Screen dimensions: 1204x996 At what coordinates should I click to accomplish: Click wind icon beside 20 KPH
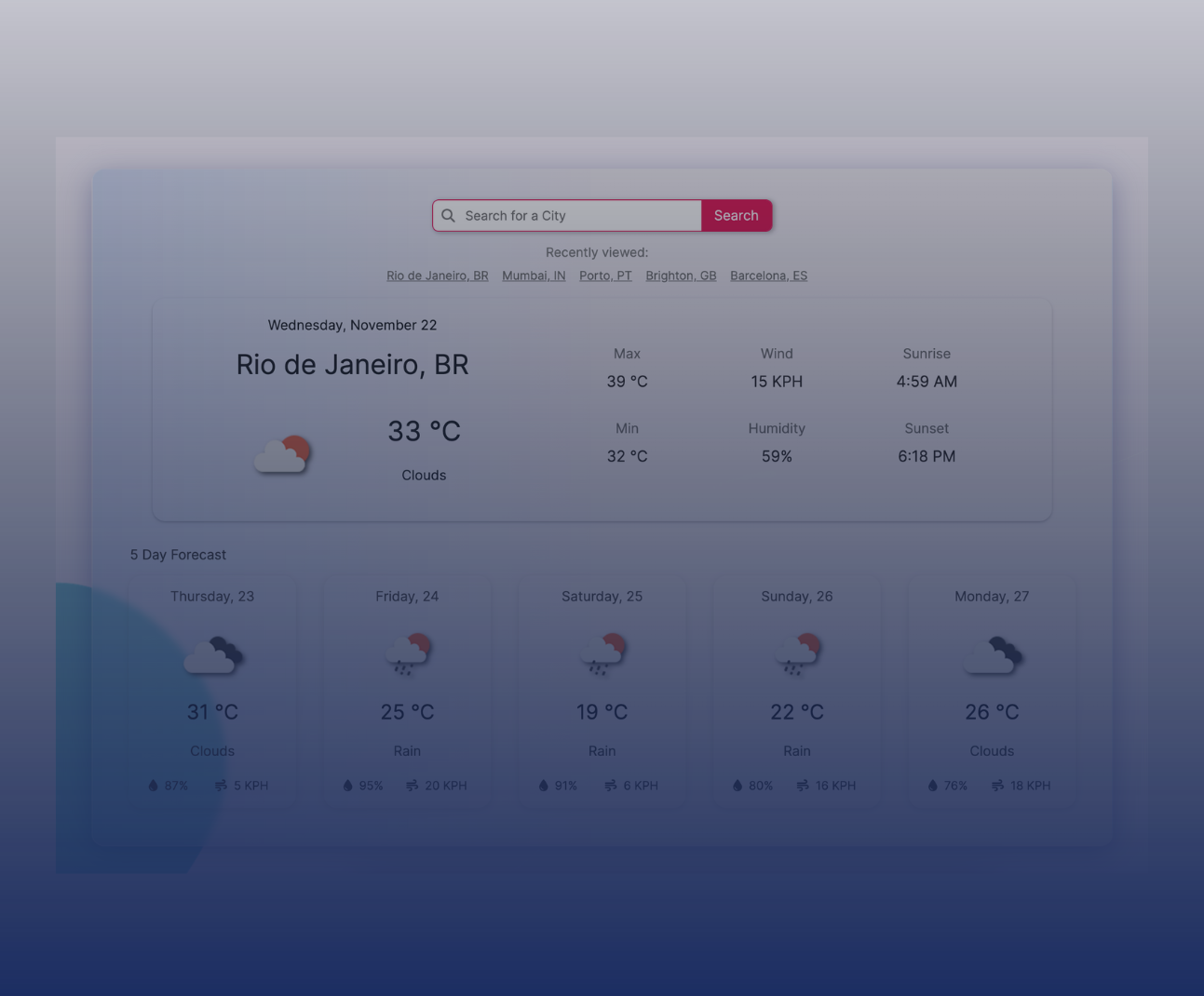[x=413, y=786]
